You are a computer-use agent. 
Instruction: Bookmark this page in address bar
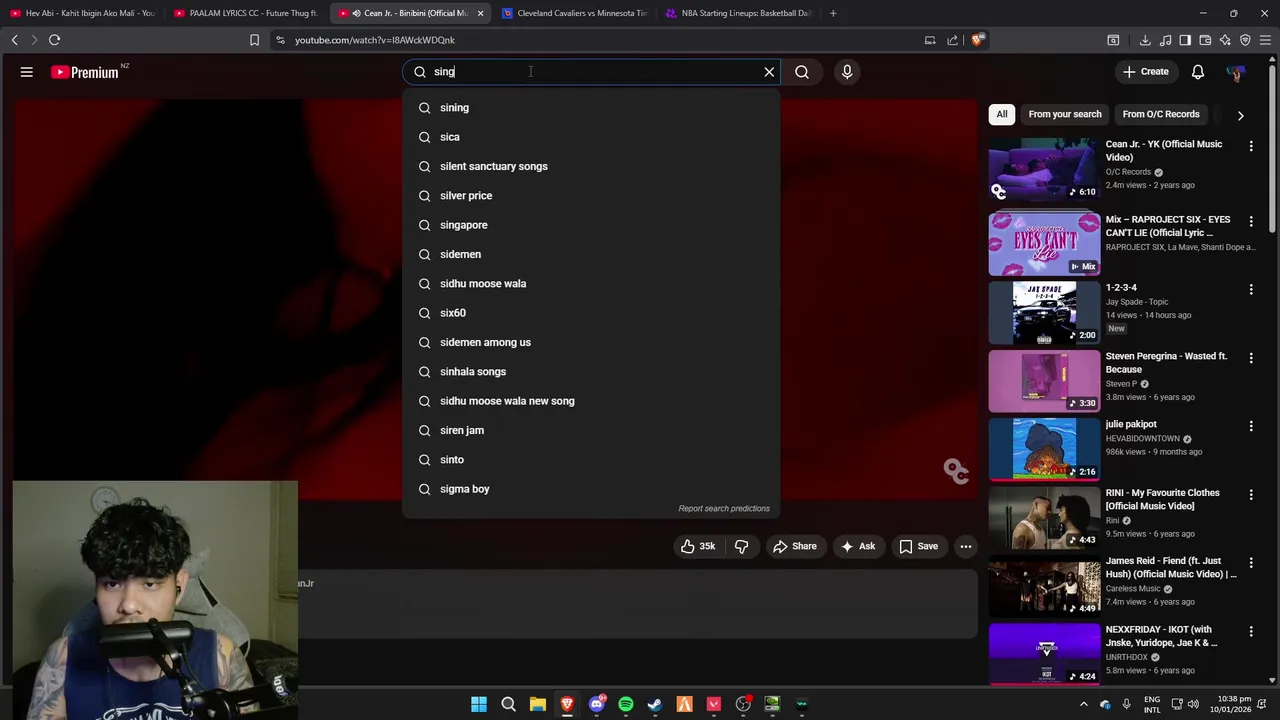(254, 40)
